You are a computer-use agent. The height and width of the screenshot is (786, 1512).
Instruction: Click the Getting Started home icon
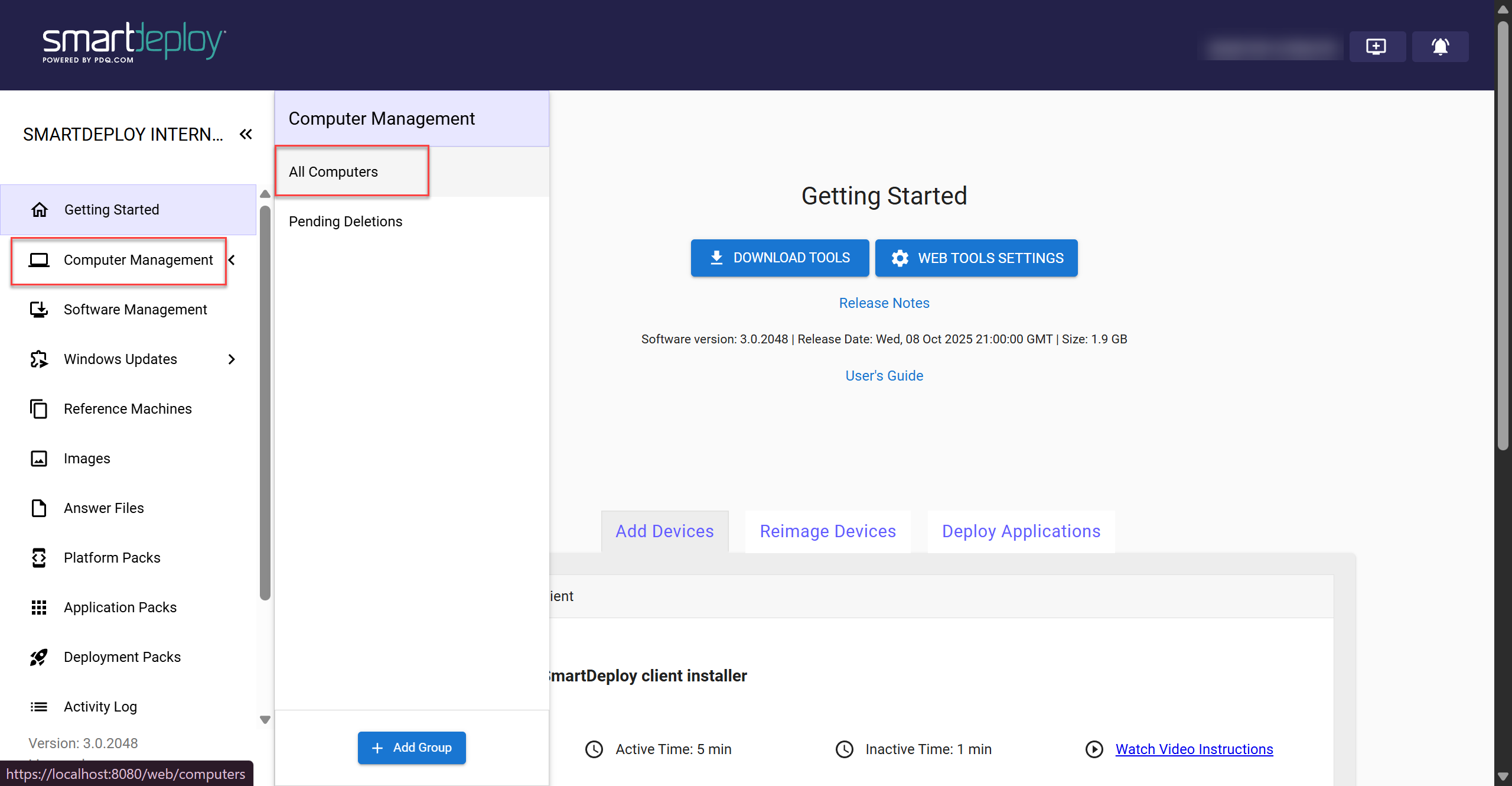coord(40,210)
